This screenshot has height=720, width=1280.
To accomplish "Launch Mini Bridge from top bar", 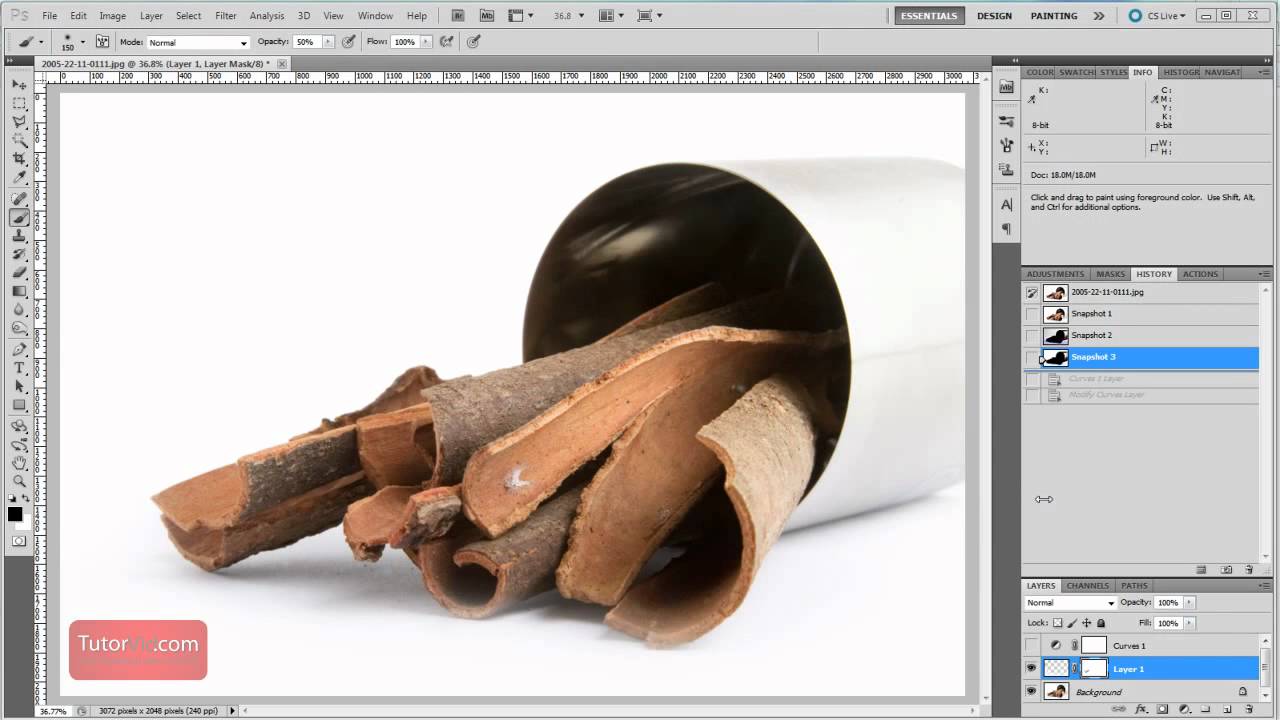I will (x=487, y=16).
